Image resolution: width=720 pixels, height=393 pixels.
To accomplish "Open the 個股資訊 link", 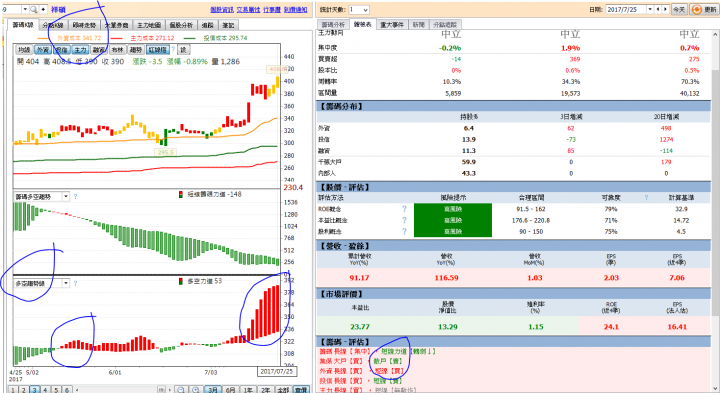I will [x=222, y=10].
